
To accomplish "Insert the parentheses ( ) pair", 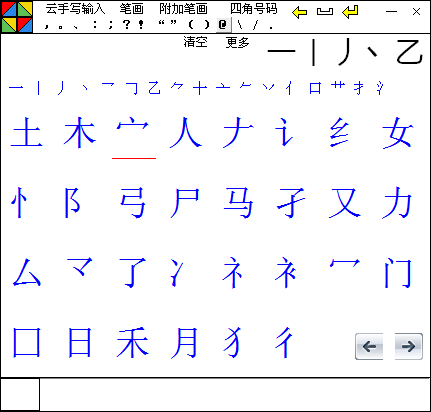I will click(199, 24).
